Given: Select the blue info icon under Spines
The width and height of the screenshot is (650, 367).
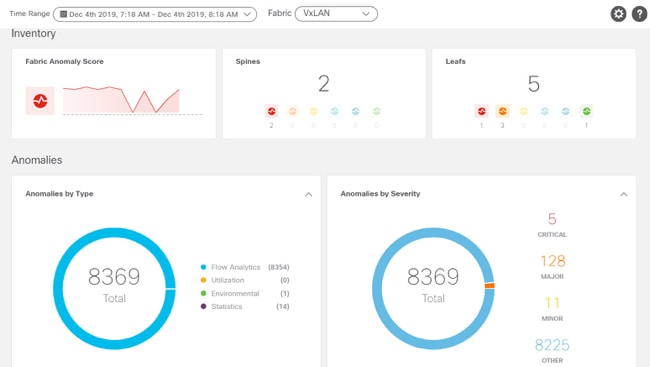Looking at the screenshot, I should pos(356,111).
